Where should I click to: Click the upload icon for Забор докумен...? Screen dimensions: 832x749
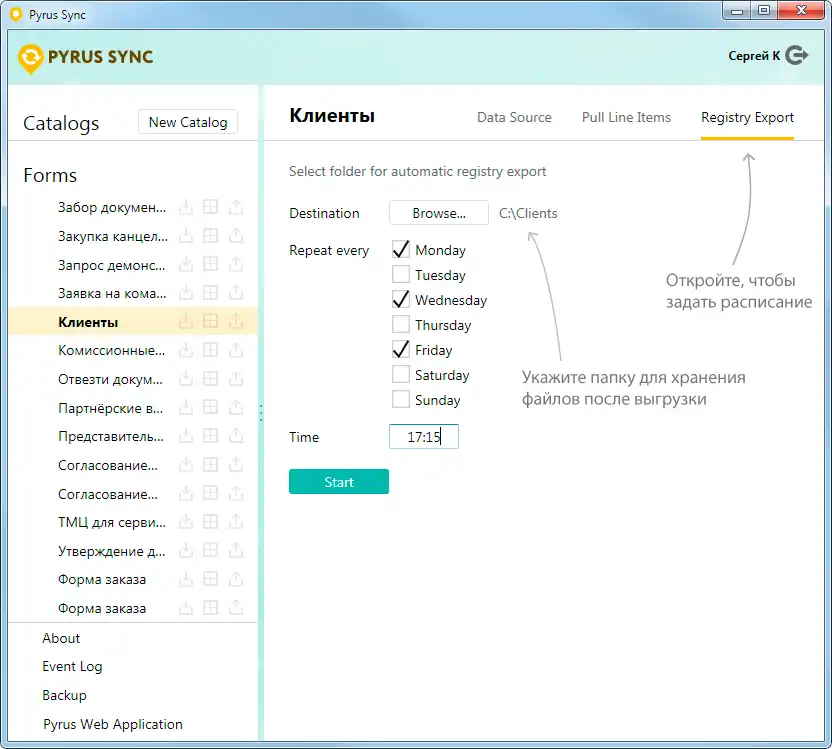point(236,207)
